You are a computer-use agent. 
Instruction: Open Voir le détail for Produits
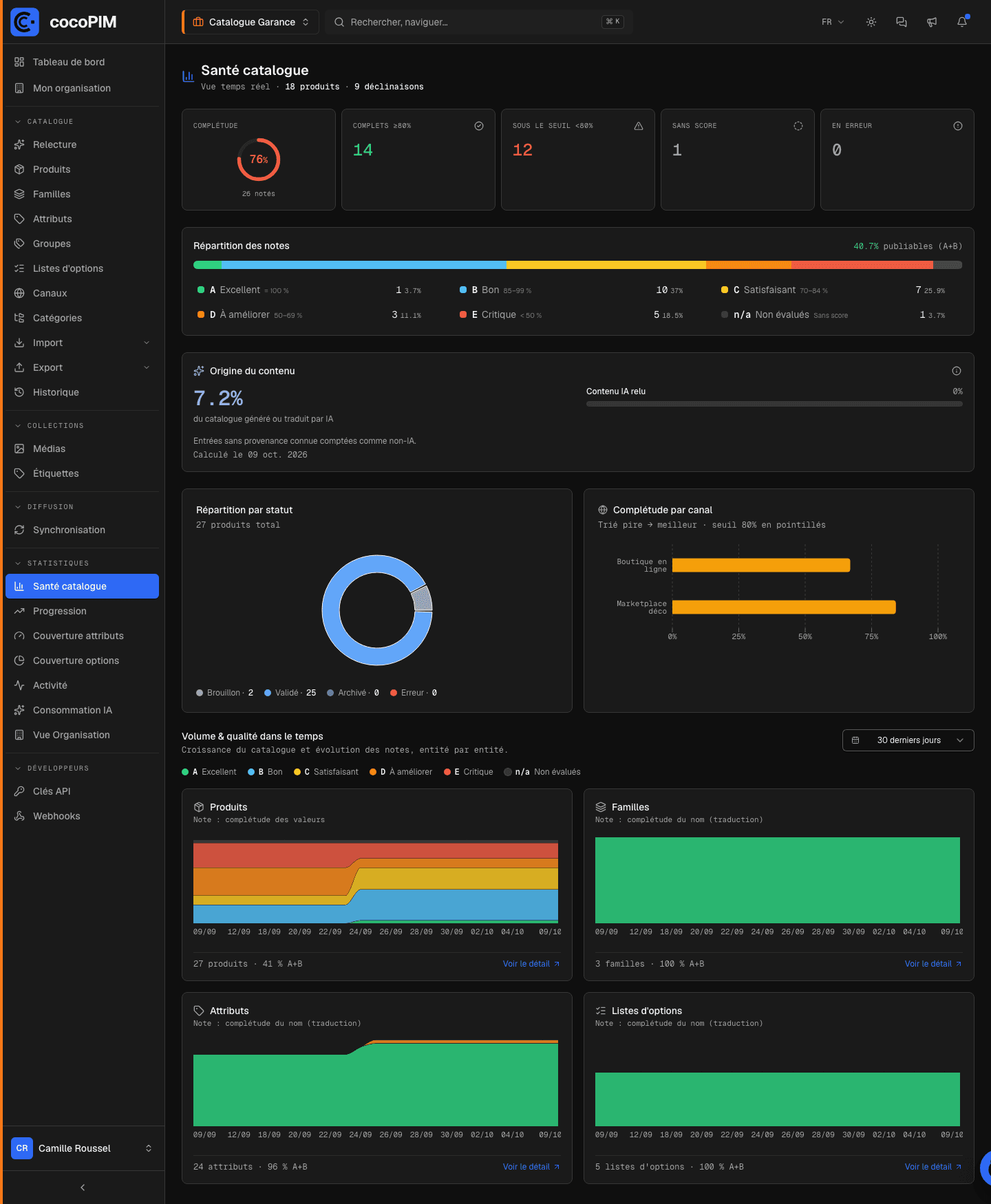point(531,964)
